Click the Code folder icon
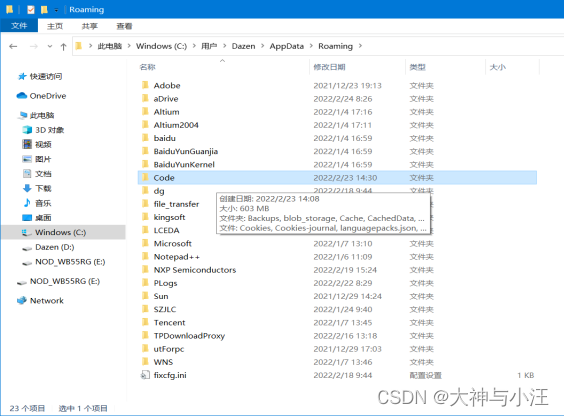The image size is (564, 416). coord(145,178)
